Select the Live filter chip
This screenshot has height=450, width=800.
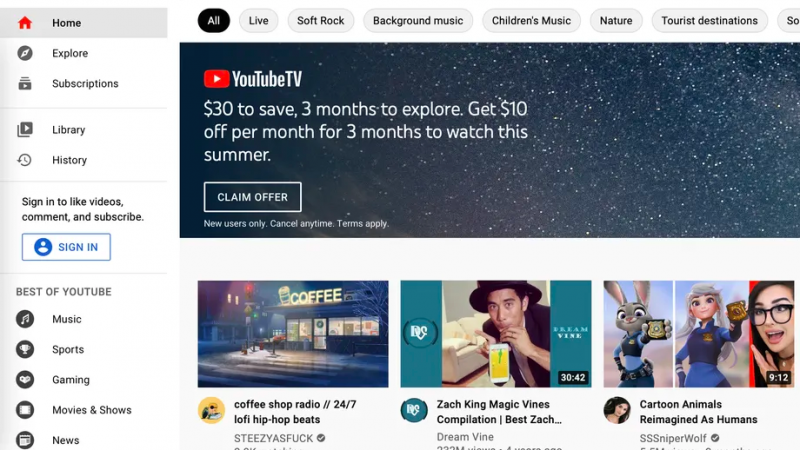click(259, 21)
